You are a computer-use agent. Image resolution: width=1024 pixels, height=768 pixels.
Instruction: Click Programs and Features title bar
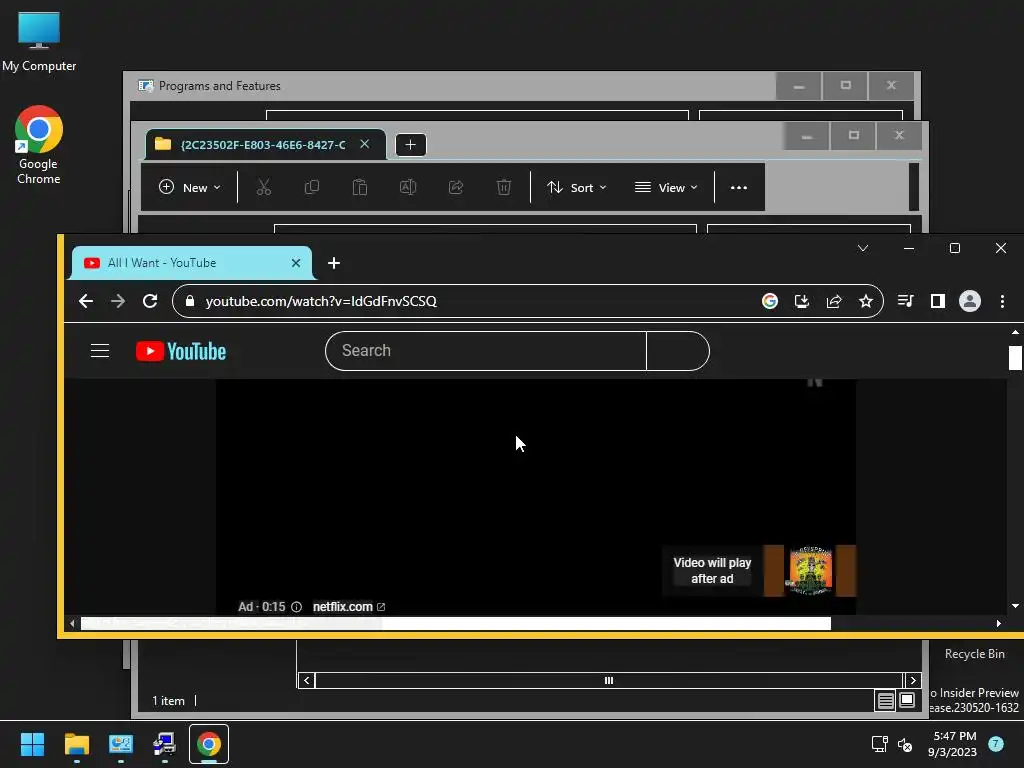click(449, 86)
